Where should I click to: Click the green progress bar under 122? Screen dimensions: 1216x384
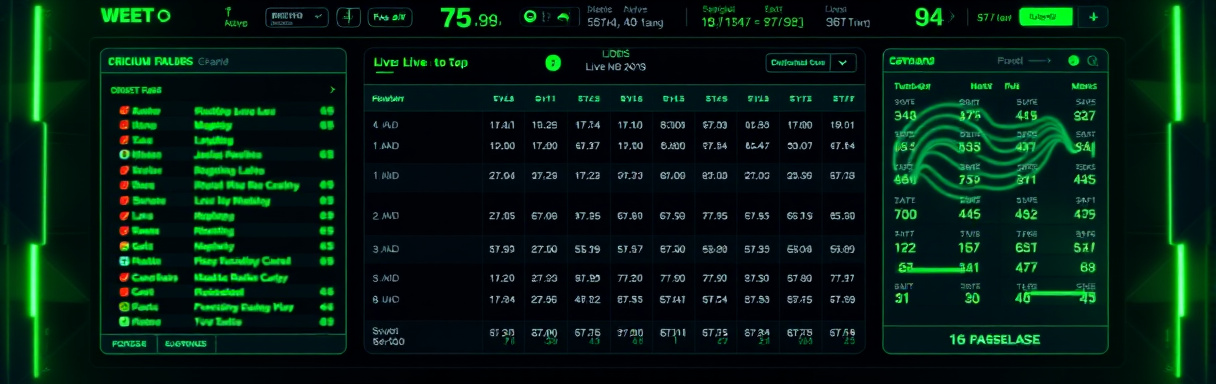935,269
